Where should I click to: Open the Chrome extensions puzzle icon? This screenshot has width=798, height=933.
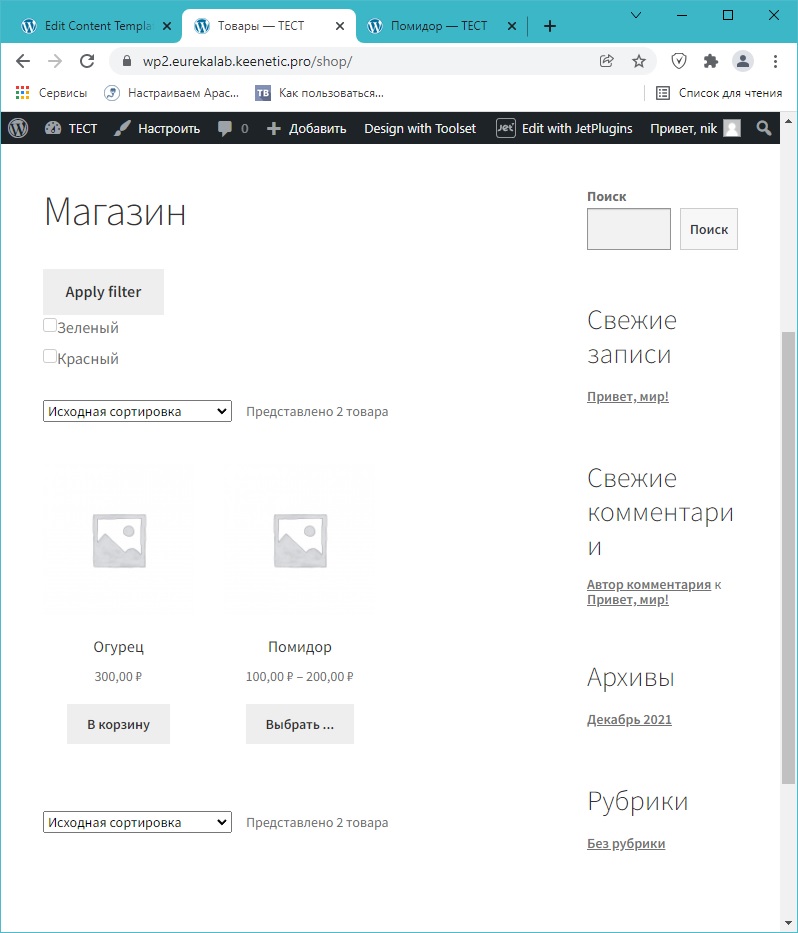711,61
